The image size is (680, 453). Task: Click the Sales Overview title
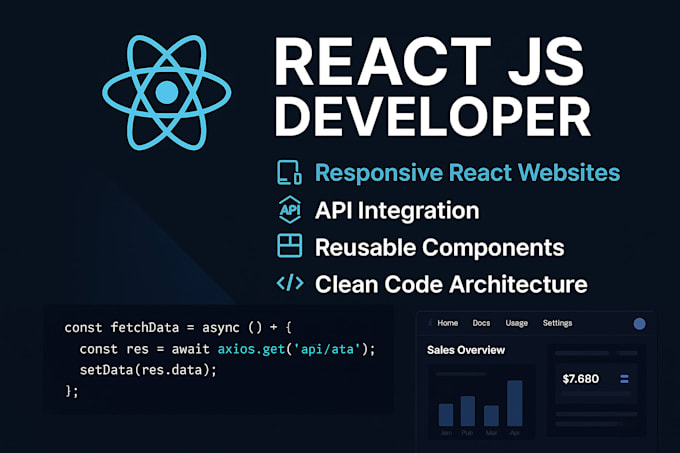coord(466,350)
